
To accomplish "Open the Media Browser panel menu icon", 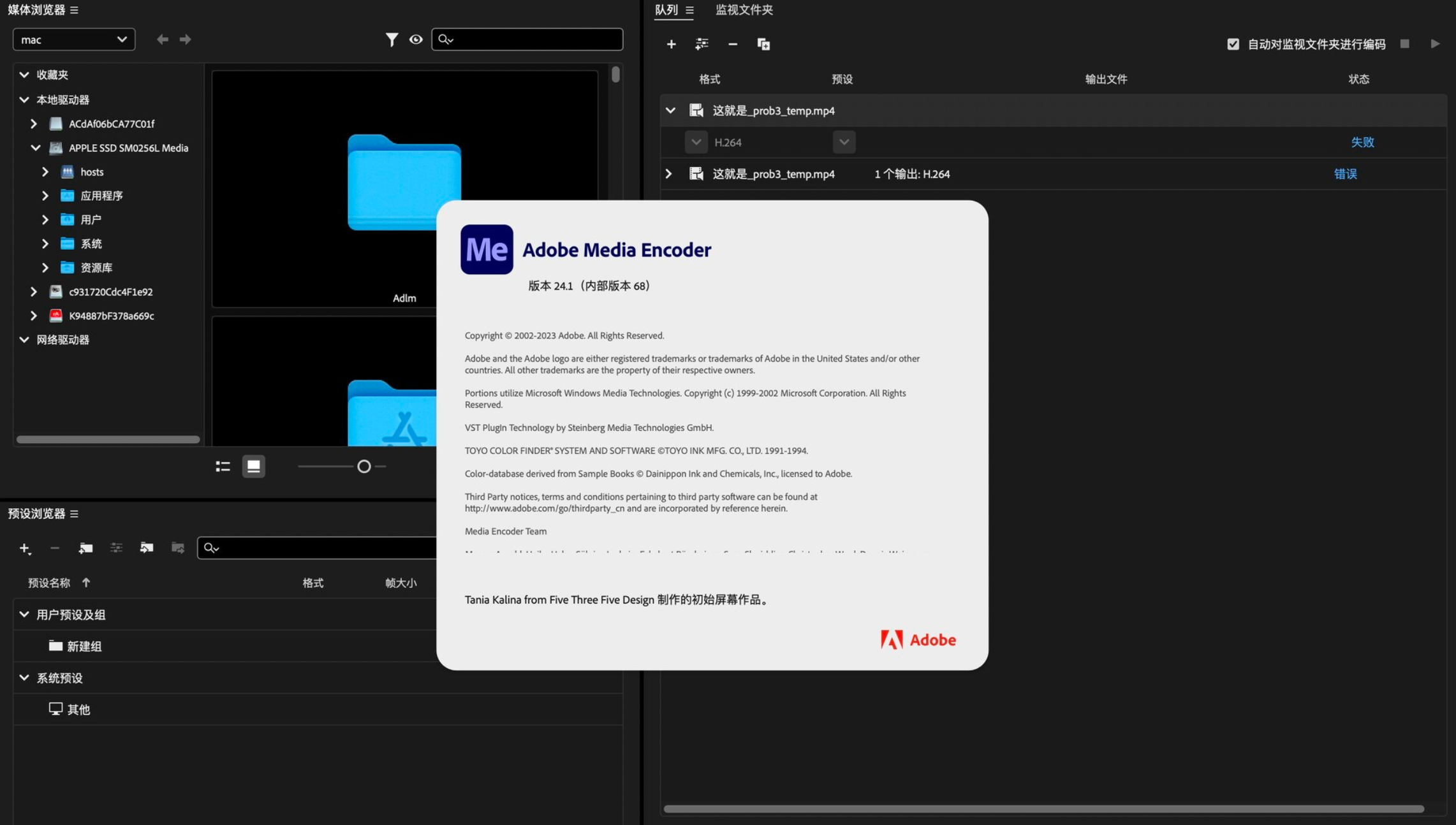I will click(x=74, y=10).
